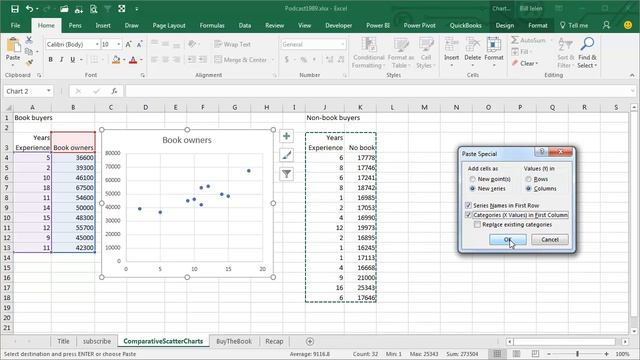This screenshot has height=360, width=640.
Task: Click the Fill Color paint bucket
Action: coord(116,60)
